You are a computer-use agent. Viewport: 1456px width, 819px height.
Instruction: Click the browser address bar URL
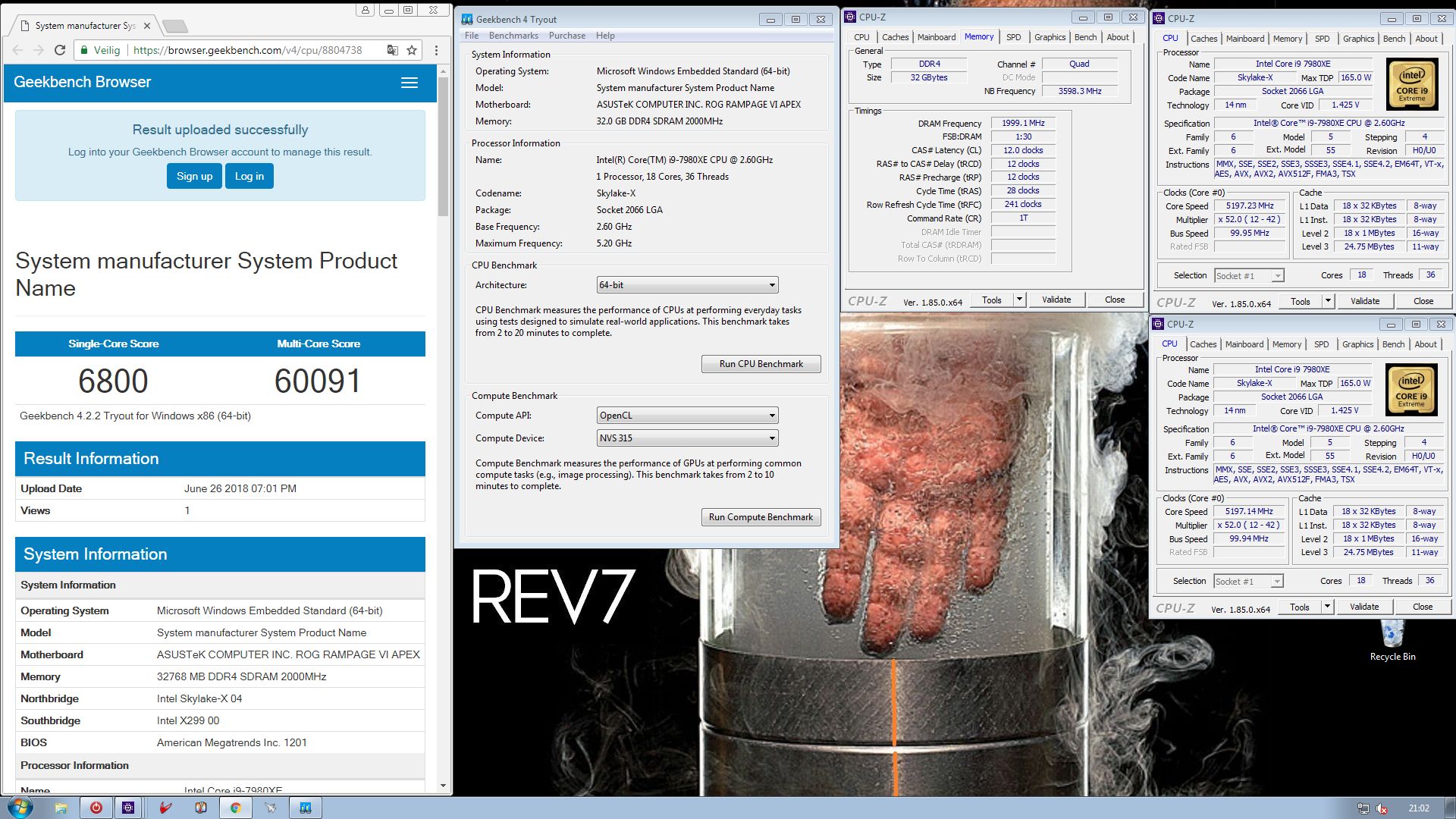click(247, 50)
